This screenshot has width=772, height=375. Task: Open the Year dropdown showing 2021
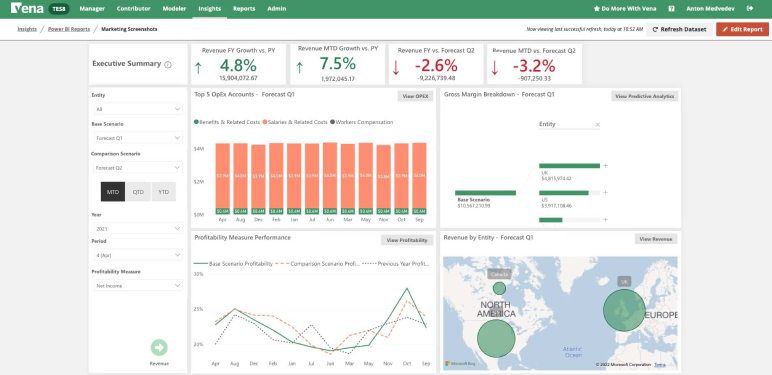click(x=138, y=229)
